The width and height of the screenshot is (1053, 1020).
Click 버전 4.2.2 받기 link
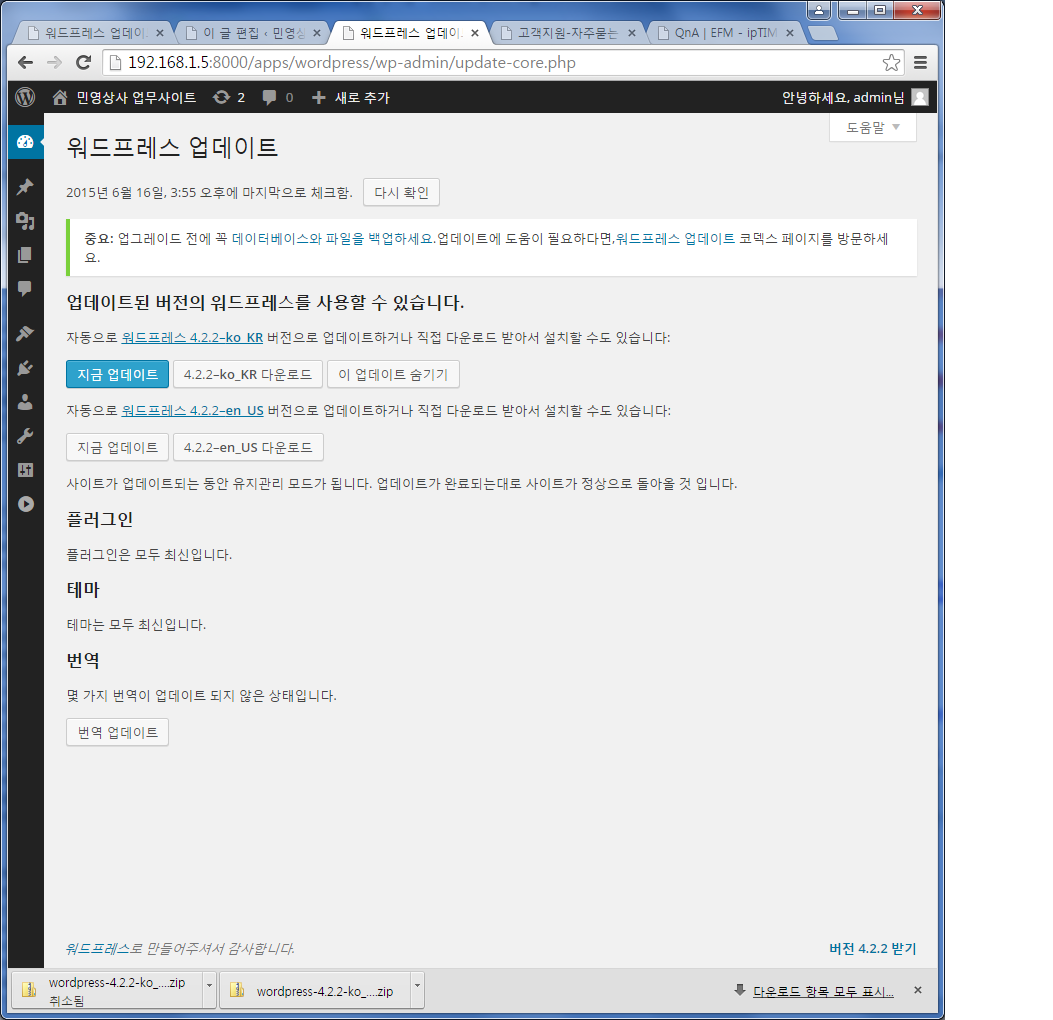pyautogui.click(x=872, y=949)
